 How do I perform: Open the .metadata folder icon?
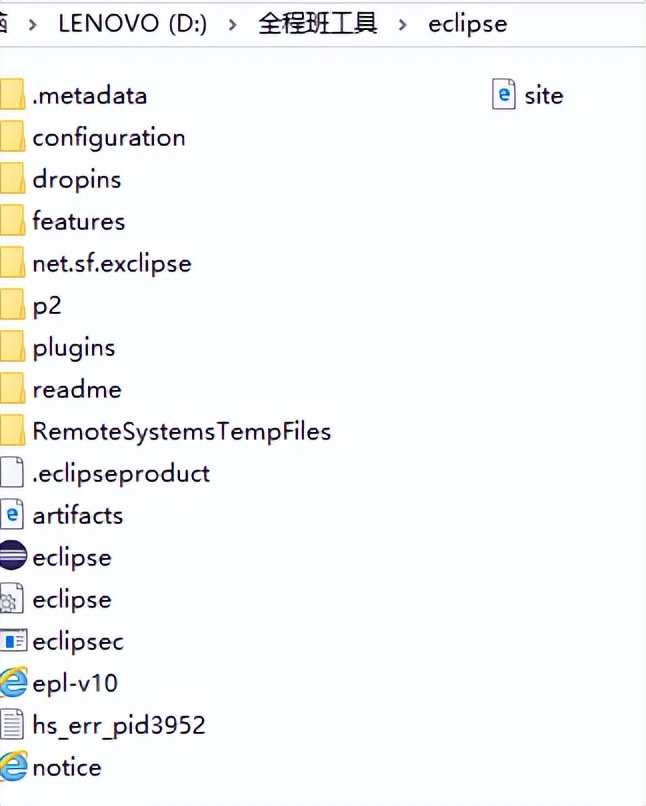pyautogui.click(x=13, y=95)
